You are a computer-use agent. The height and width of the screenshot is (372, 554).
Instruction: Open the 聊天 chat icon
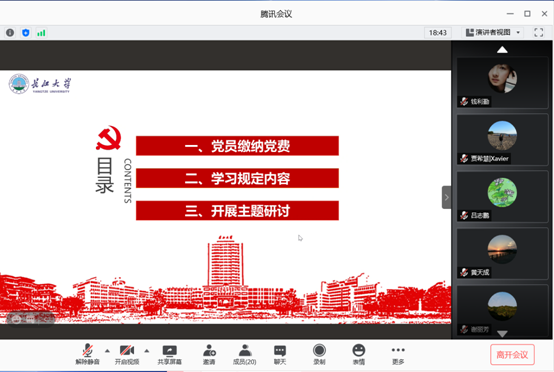click(x=280, y=354)
